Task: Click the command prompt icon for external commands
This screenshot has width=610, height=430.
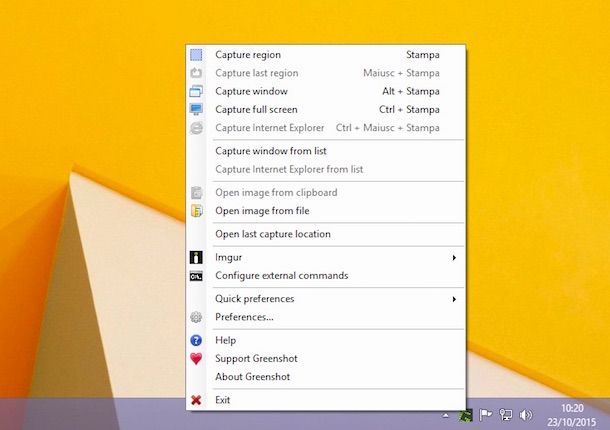Action: [x=196, y=276]
